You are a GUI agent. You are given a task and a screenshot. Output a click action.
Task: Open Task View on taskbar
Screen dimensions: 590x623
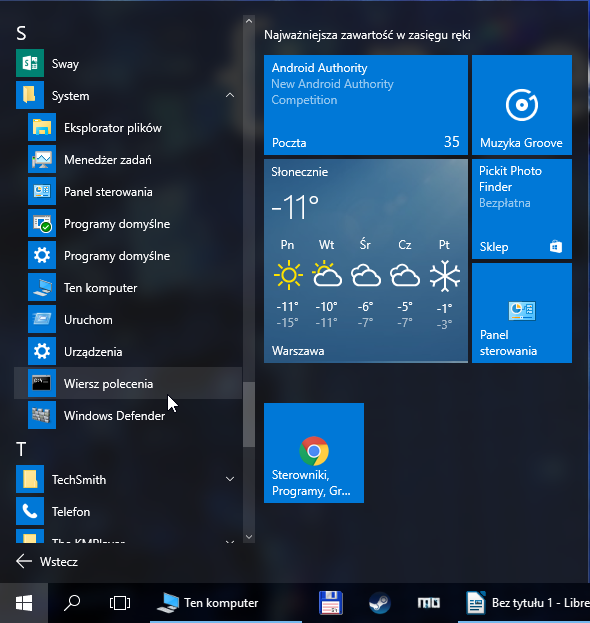[x=120, y=603]
